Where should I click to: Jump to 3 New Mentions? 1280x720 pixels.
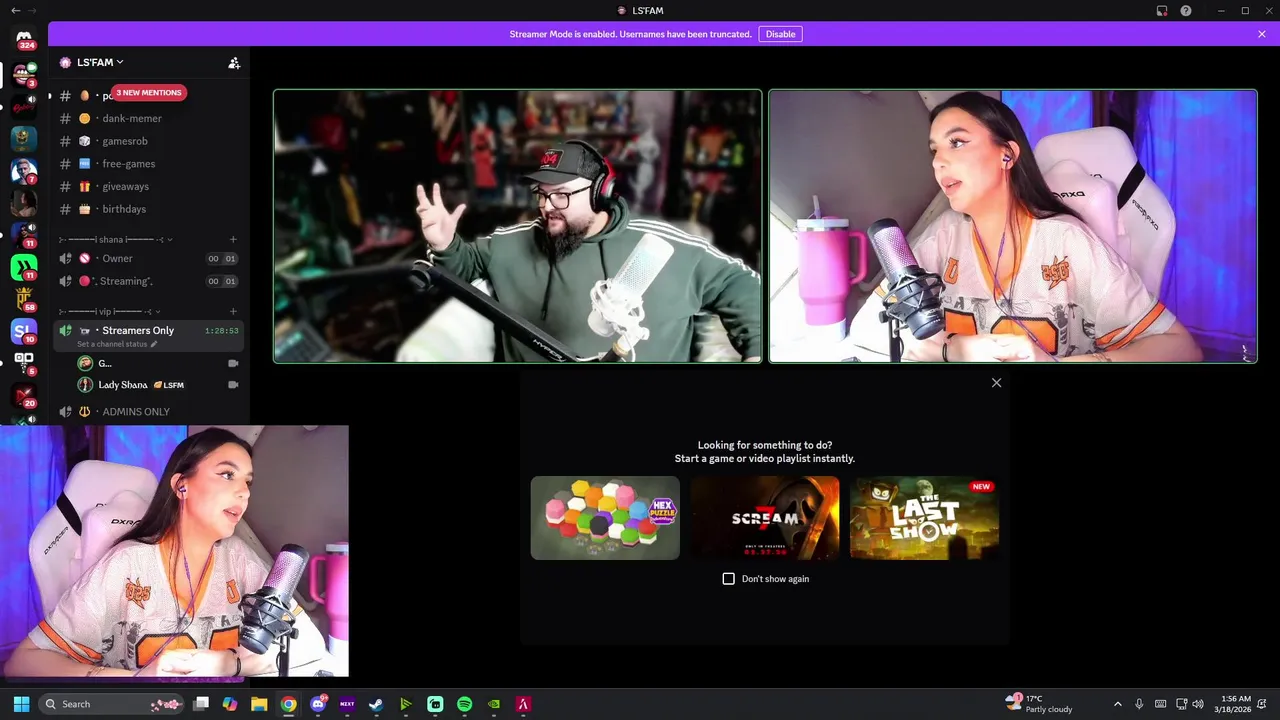click(x=149, y=93)
